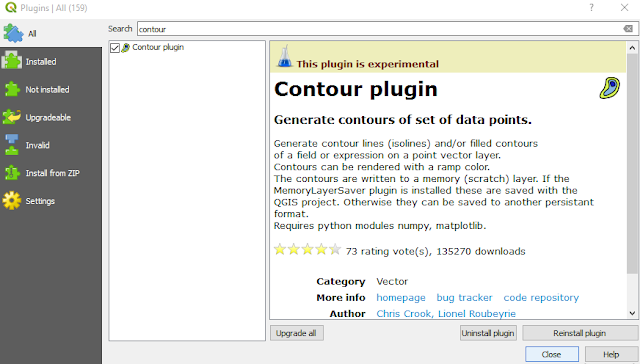
Task: Click the Contour plugin logo icon
Action: tap(609, 88)
